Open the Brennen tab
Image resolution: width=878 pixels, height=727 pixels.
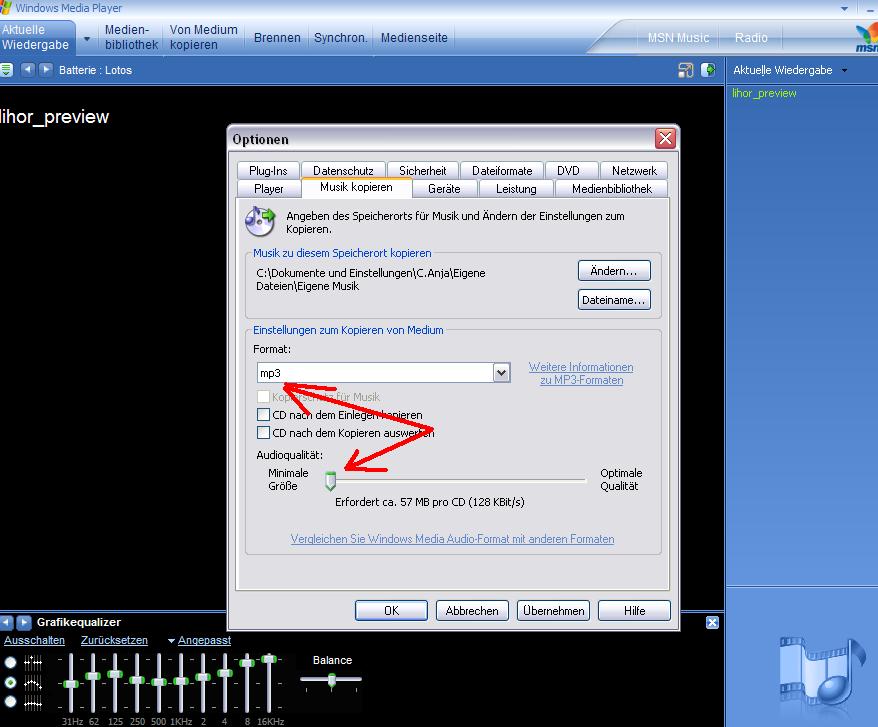point(277,38)
